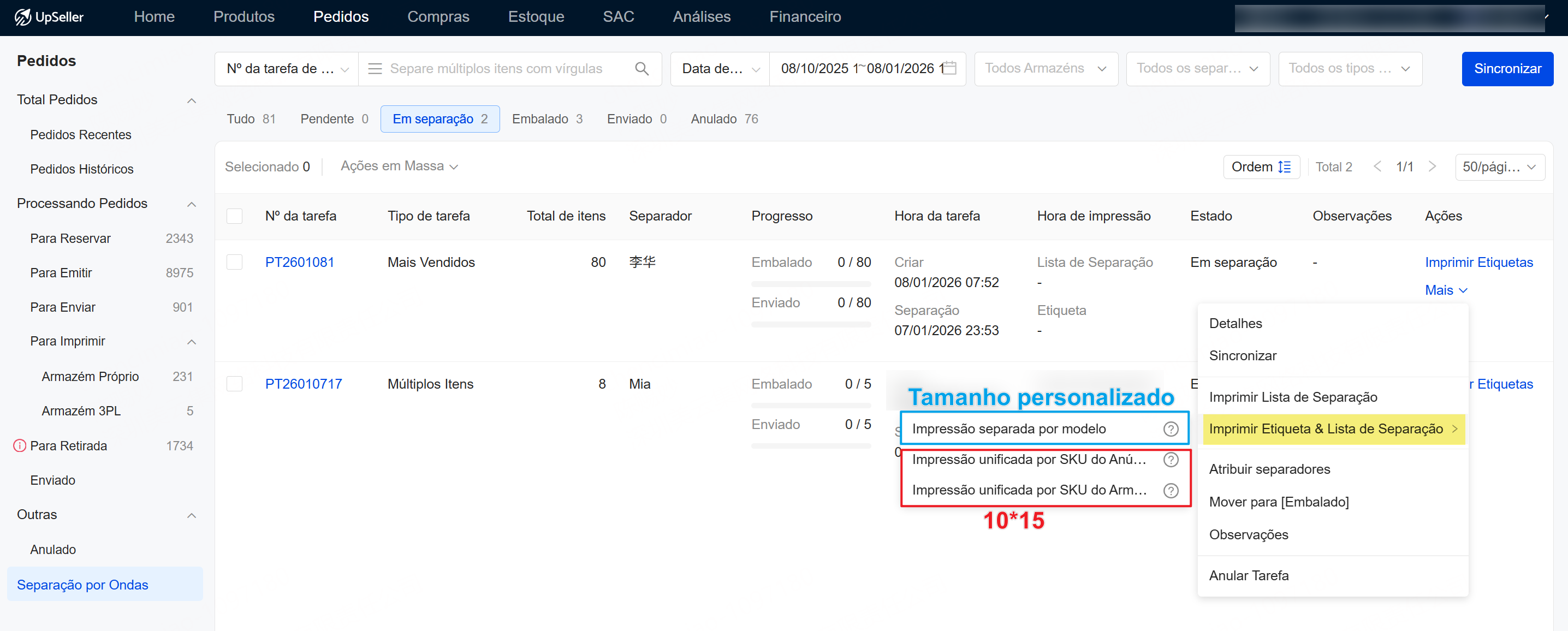
Task: Click help icon for unificada por SKU do Armazém
Action: point(1170,490)
